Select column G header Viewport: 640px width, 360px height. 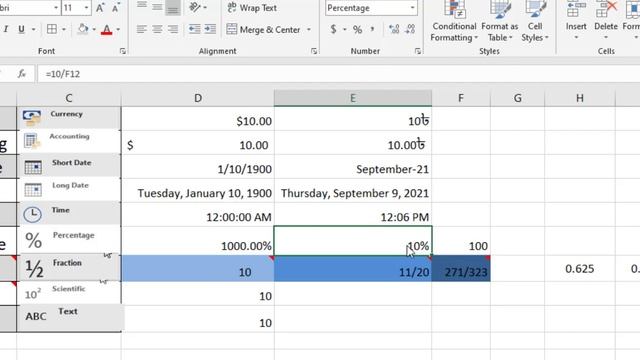click(518, 98)
